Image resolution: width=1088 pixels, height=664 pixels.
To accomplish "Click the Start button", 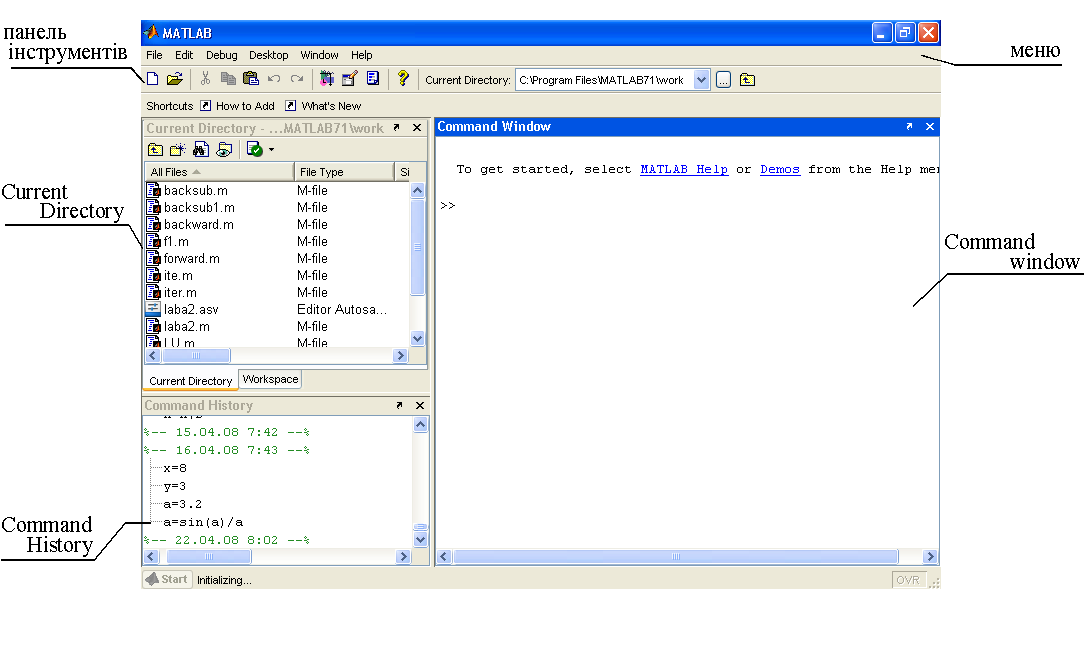I will point(167,579).
